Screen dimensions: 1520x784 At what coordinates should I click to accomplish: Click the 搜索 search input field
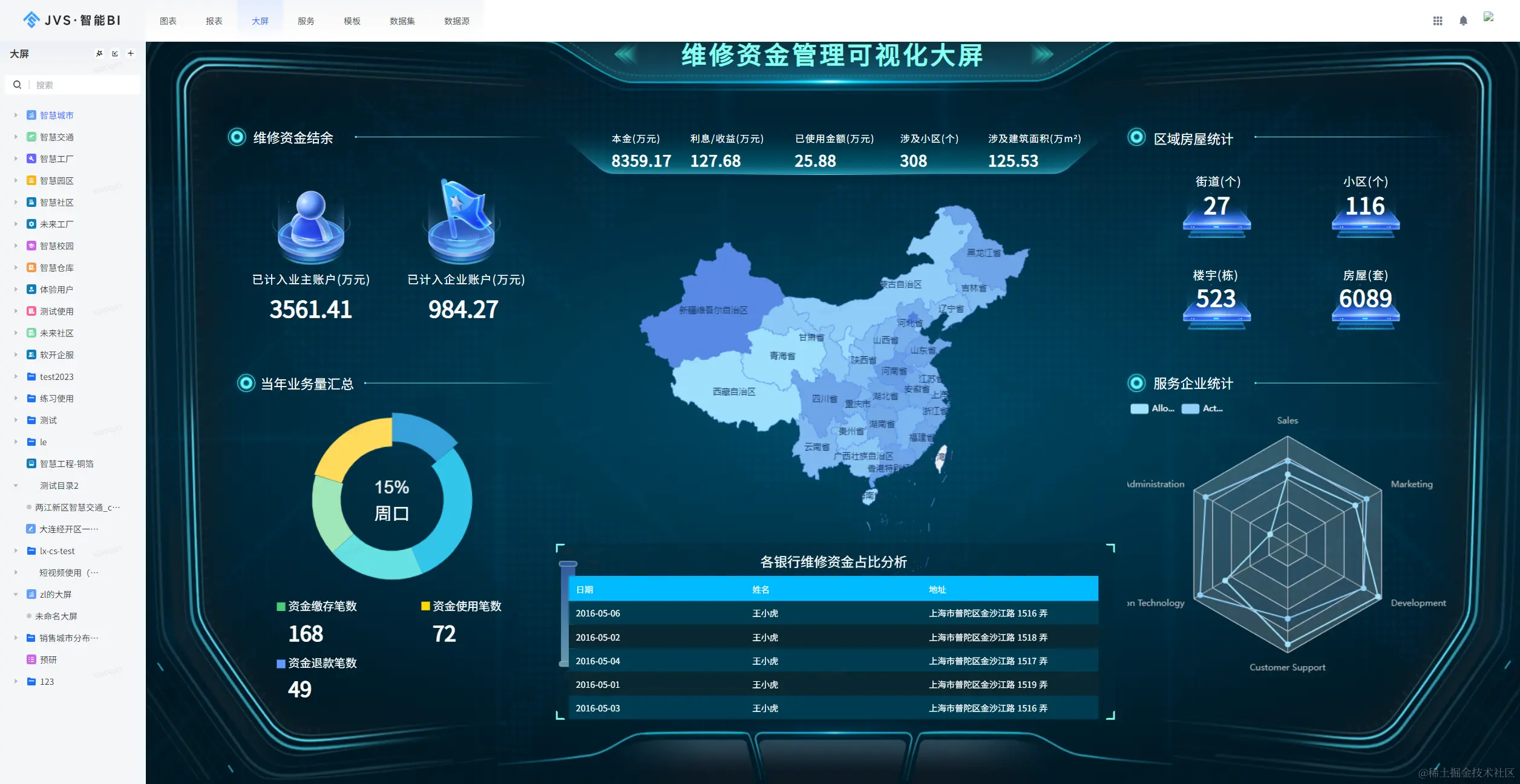pyautogui.click(x=84, y=85)
